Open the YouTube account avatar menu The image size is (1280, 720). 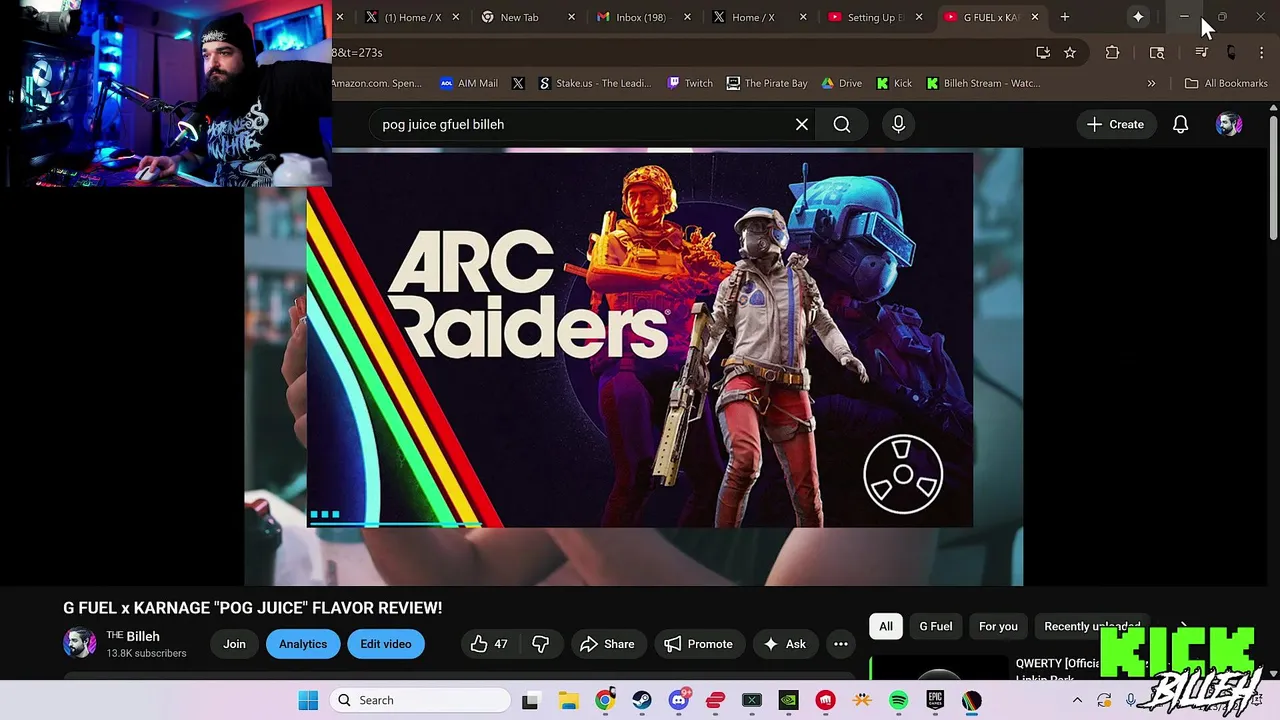1228,124
